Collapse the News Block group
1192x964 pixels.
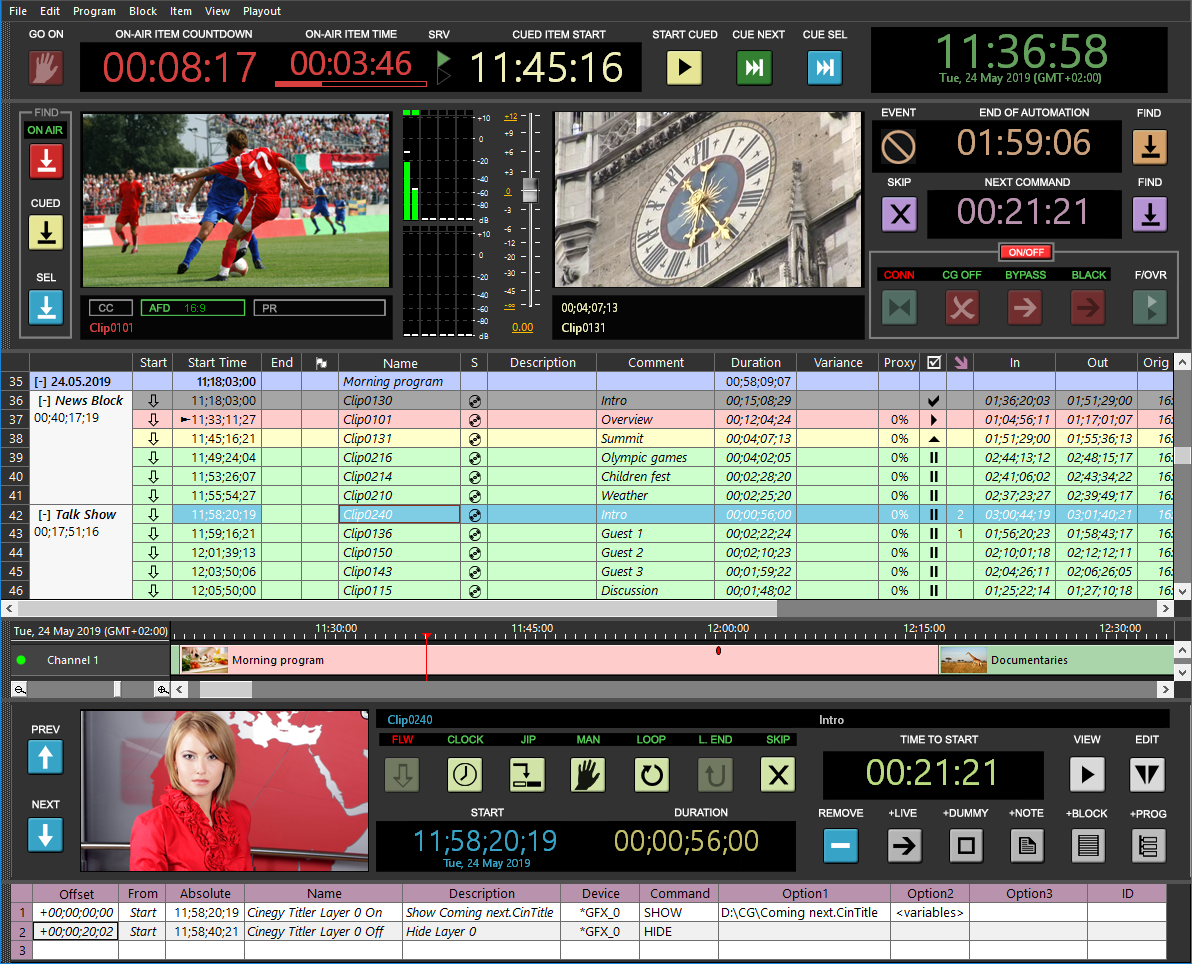[45, 401]
